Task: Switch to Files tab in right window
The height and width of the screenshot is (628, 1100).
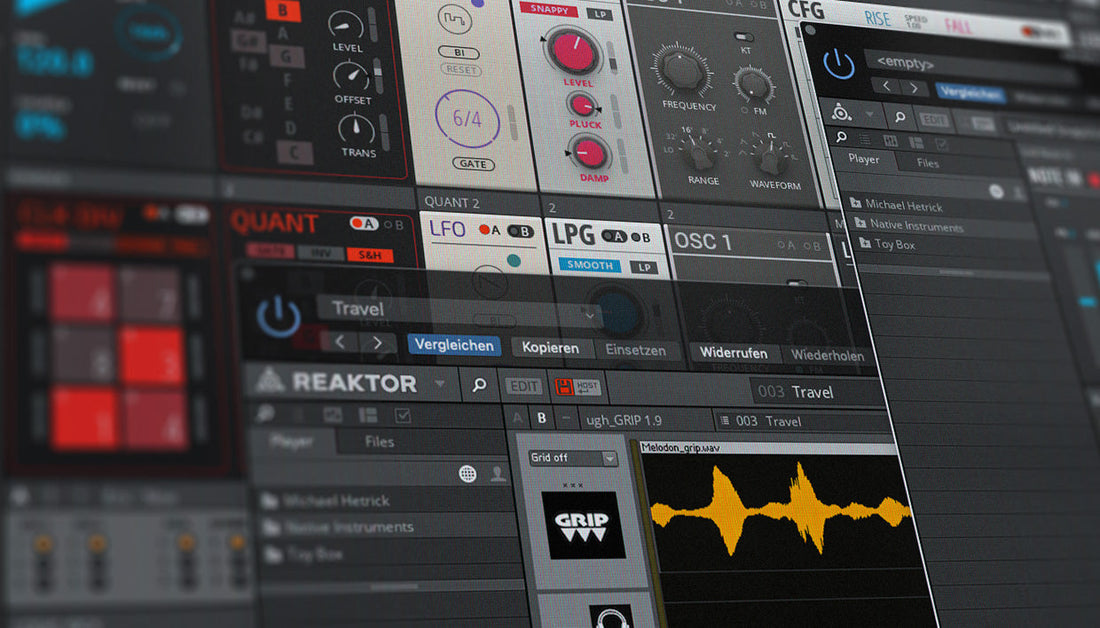Action: pyautogui.click(x=927, y=163)
